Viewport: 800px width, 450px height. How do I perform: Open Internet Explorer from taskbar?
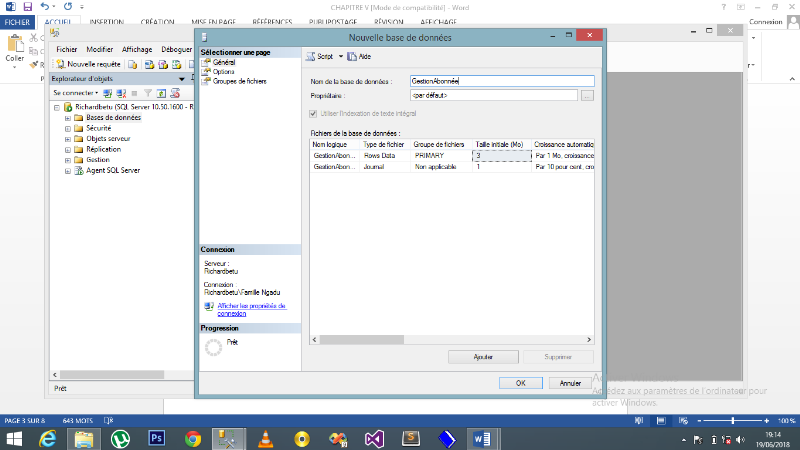[x=47, y=439]
